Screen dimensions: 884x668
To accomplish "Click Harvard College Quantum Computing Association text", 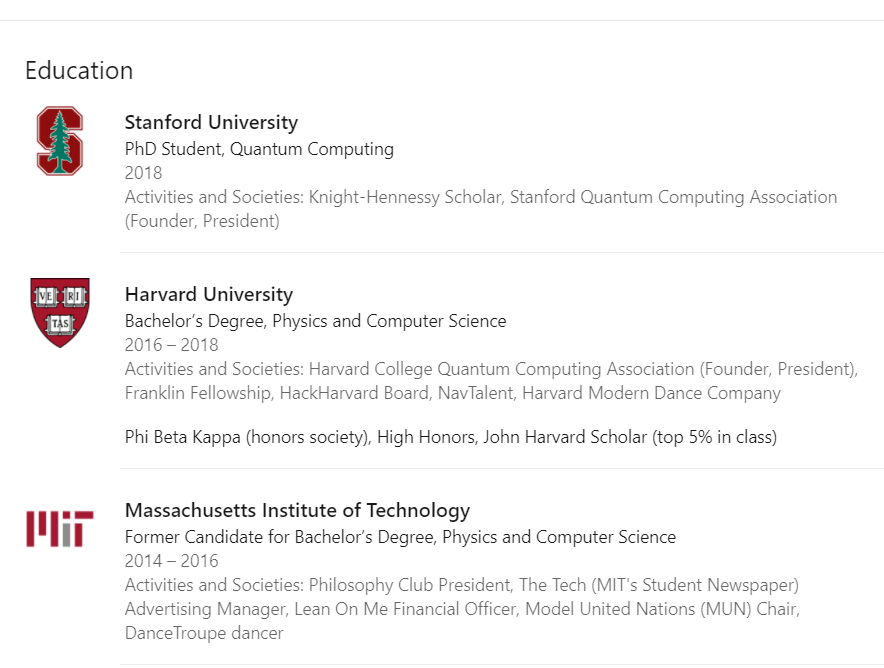I will tap(502, 369).
